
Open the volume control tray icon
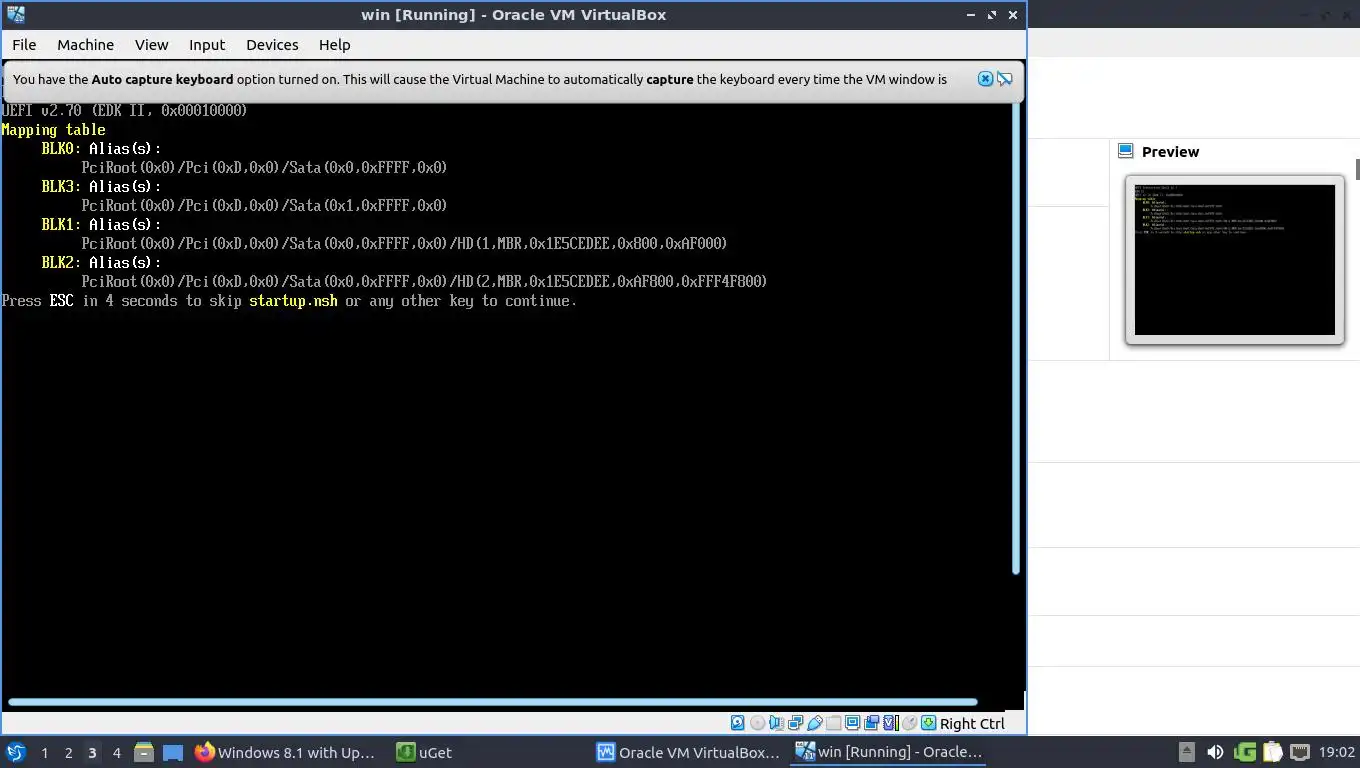pyautogui.click(x=1215, y=752)
